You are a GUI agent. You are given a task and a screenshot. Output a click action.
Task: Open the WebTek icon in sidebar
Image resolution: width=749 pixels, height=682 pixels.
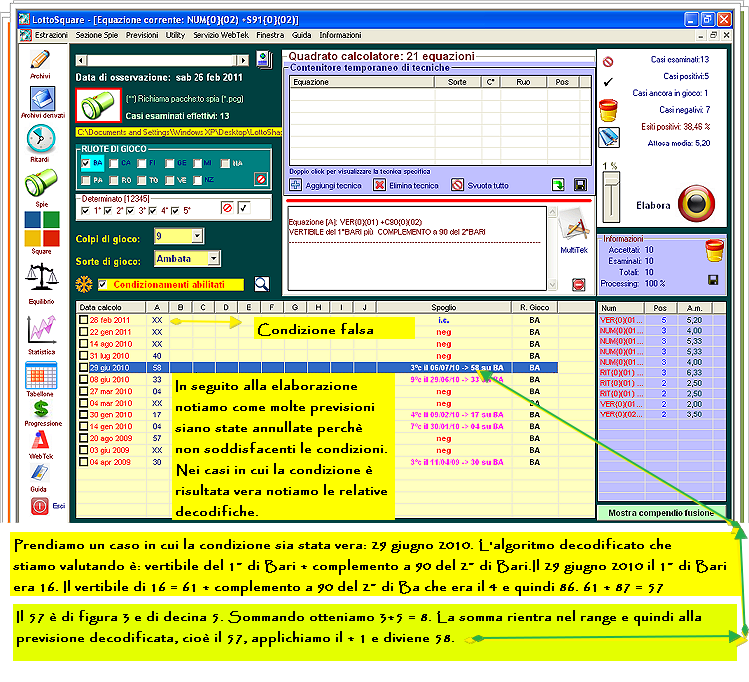(x=41, y=440)
